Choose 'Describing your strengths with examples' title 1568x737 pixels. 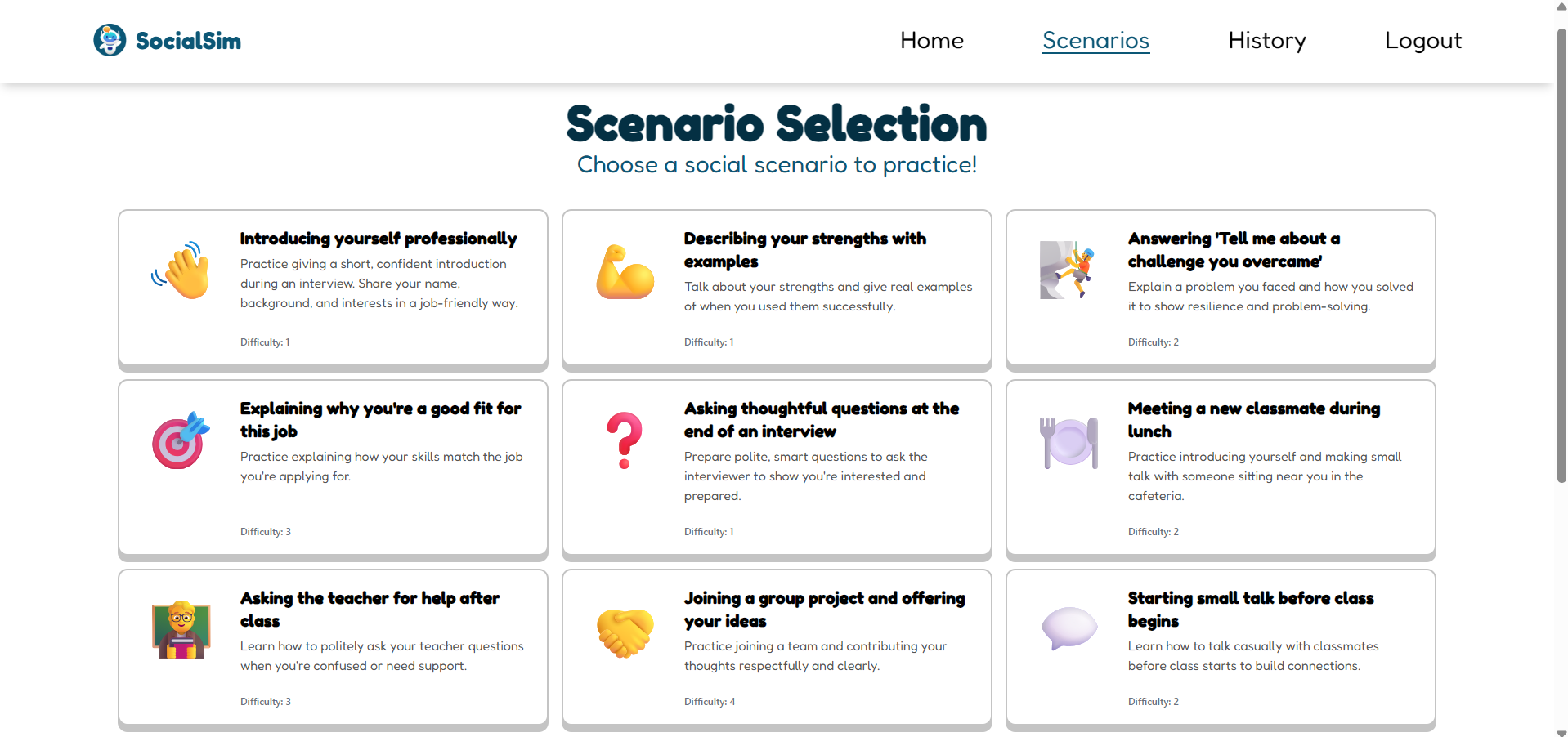coord(805,250)
